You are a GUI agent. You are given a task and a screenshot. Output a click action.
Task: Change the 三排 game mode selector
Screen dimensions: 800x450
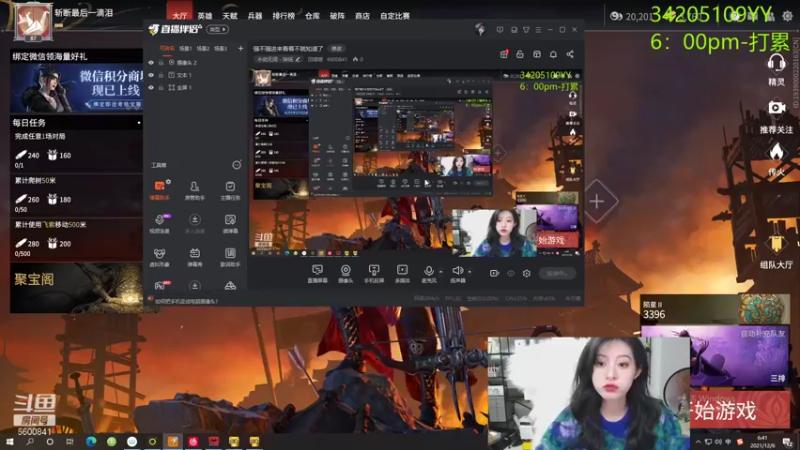click(x=777, y=378)
